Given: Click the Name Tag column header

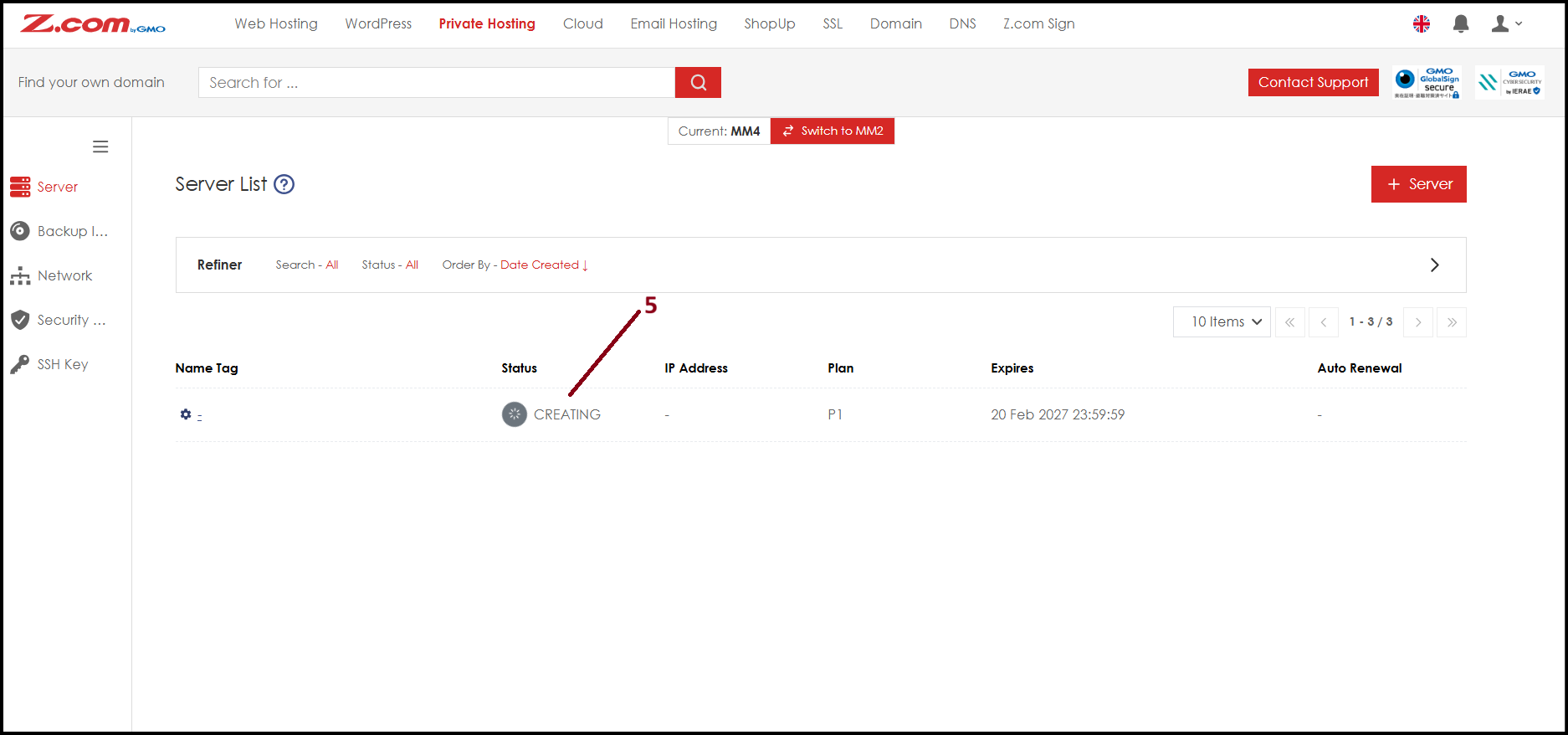Looking at the screenshot, I should pyautogui.click(x=207, y=368).
